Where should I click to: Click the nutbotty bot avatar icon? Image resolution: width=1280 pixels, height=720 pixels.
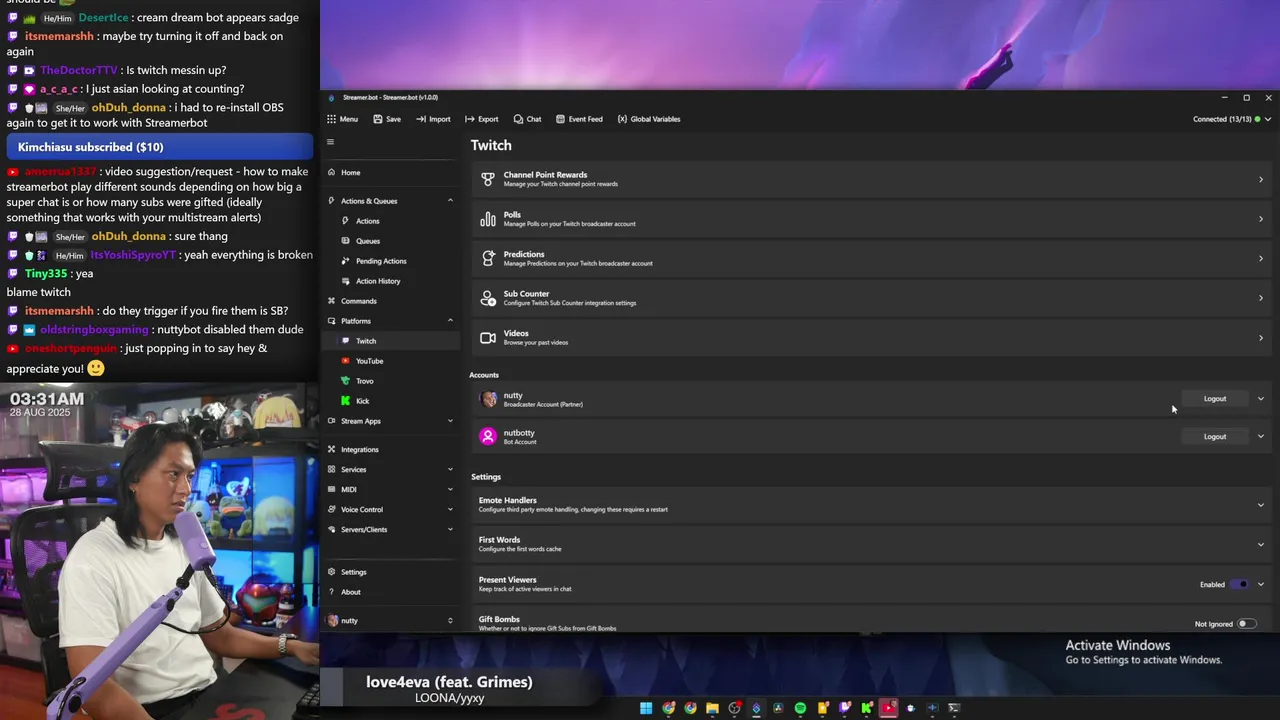click(x=488, y=437)
